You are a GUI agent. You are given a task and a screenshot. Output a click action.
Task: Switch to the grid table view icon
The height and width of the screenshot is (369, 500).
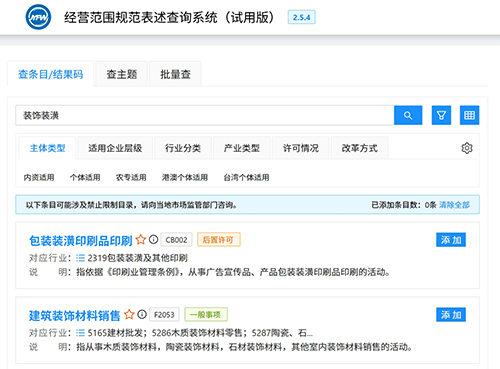coord(469,115)
